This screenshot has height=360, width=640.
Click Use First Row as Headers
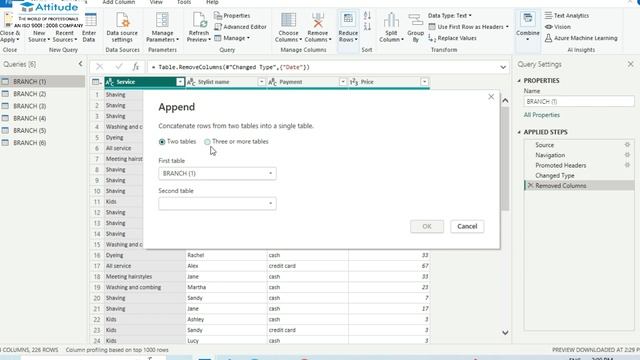point(468,27)
